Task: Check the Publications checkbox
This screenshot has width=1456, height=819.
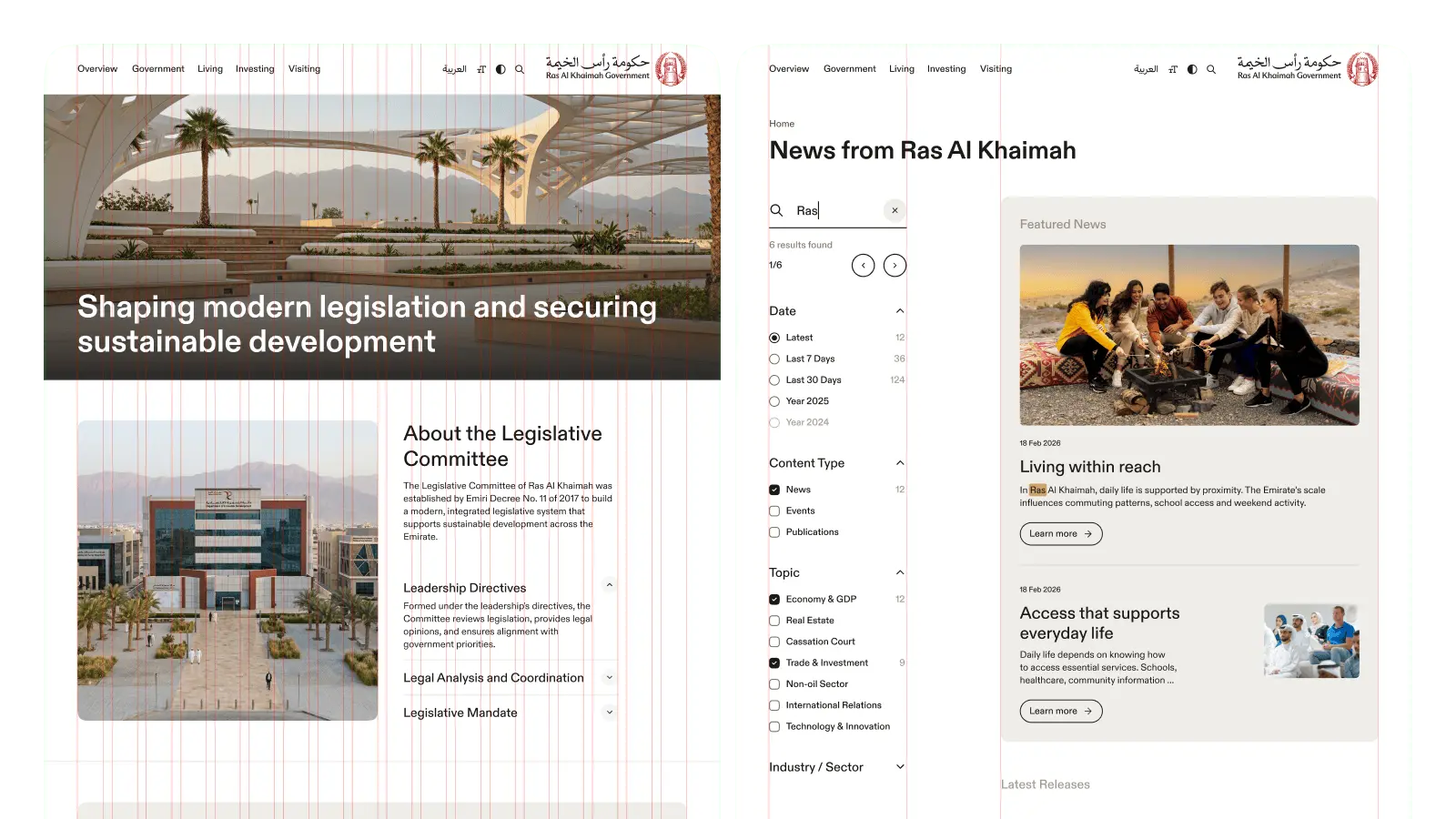Action: coord(774,532)
